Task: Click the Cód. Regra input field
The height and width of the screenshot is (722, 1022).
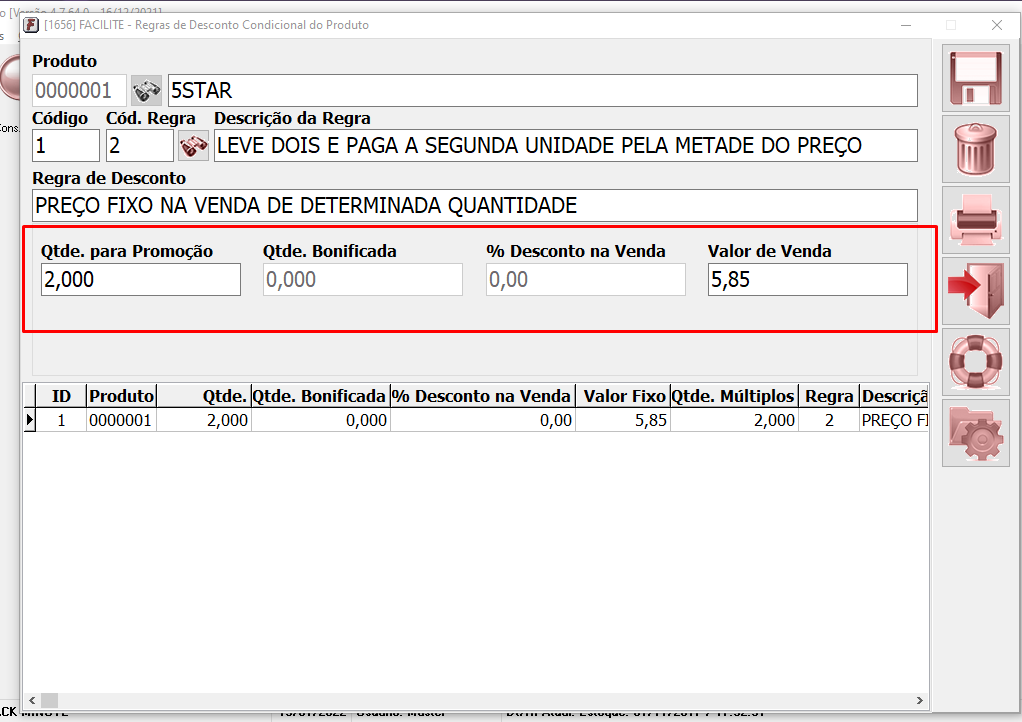Action: [140, 145]
